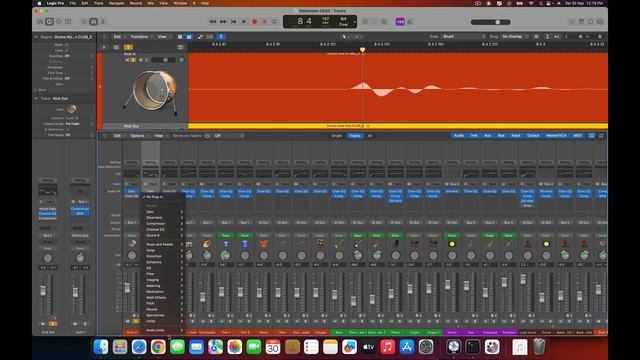Select the Tracks mixer view tab
640x360 pixels.
tap(355, 136)
